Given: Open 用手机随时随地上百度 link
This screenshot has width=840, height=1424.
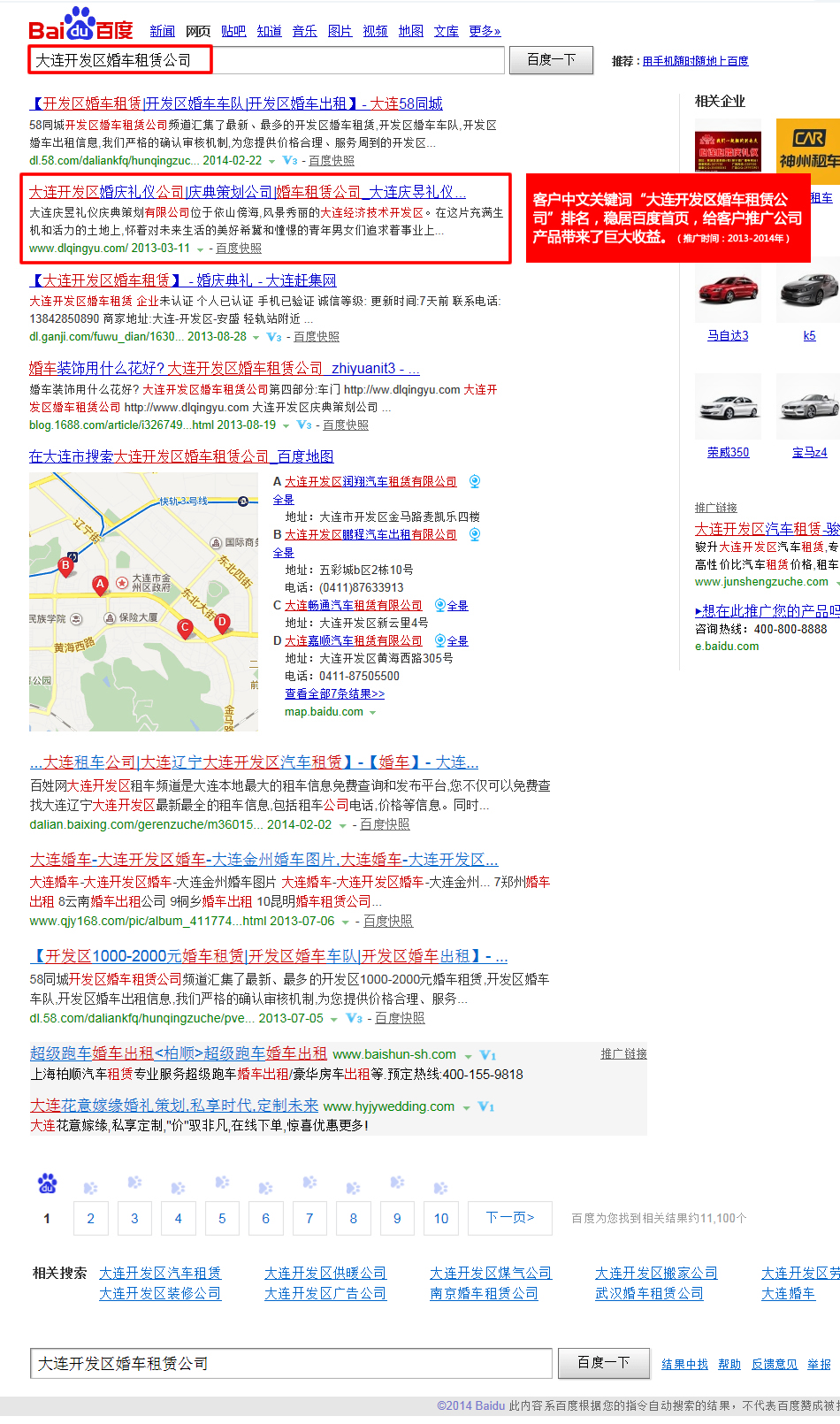Looking at the screenshot, I should [695, 61].
